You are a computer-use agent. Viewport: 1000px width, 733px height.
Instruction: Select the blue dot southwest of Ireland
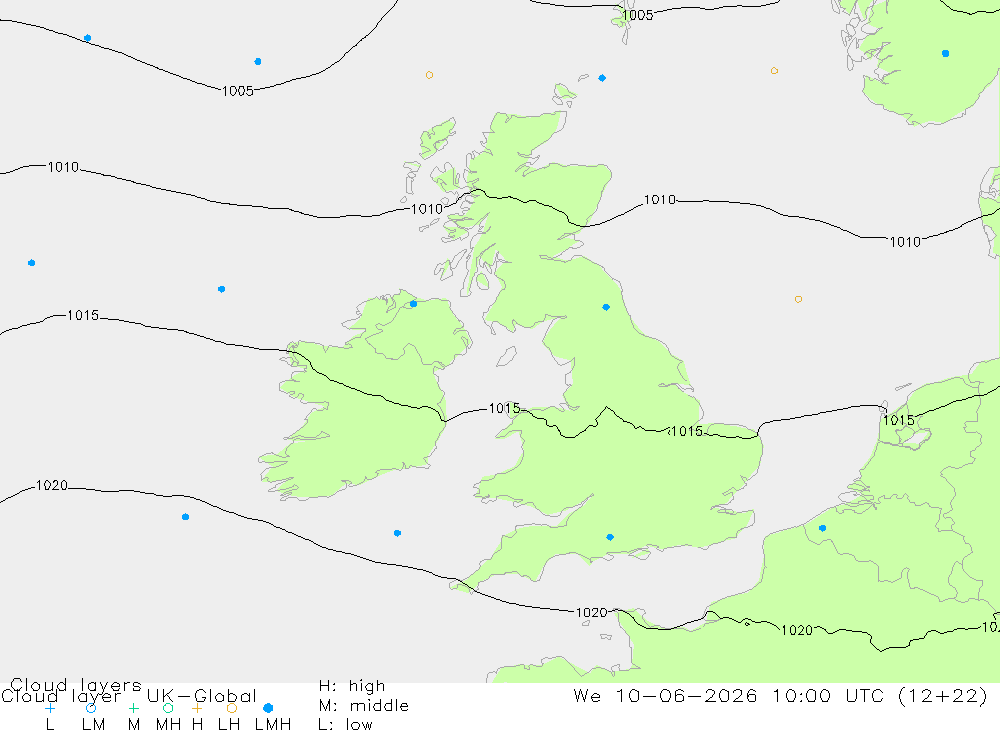(185, 517)
